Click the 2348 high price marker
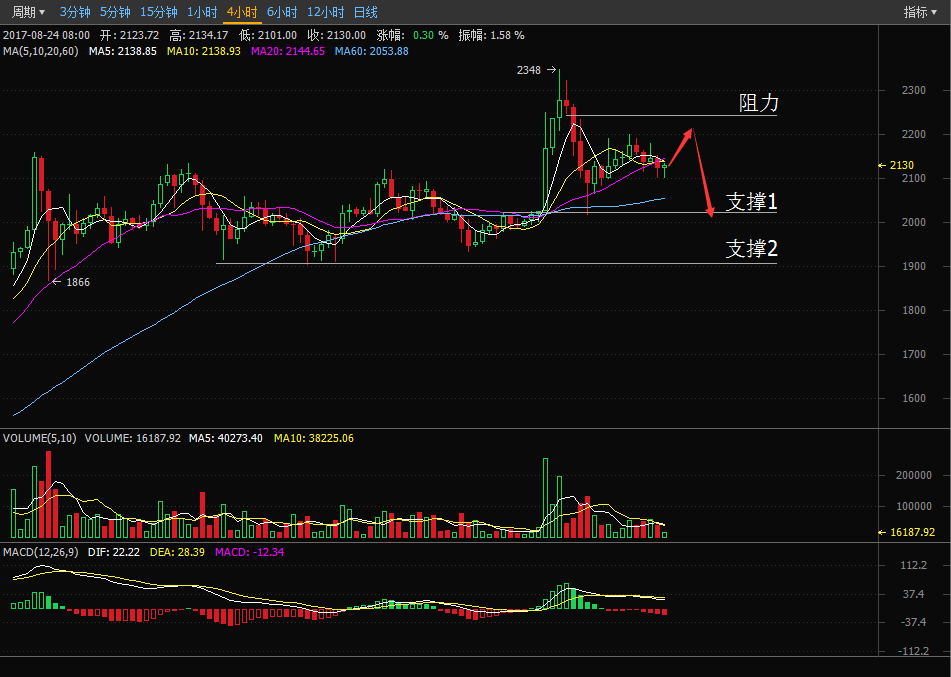 (529, 70)
